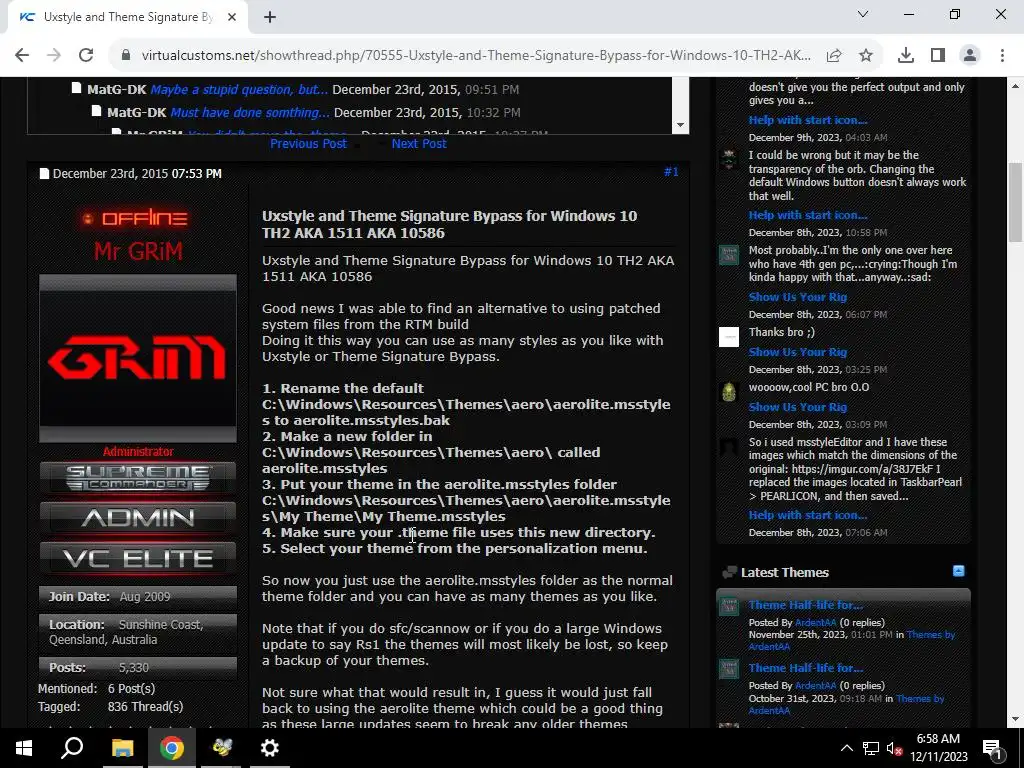
Task: Go to Next Post
Action: click(419, 144)
